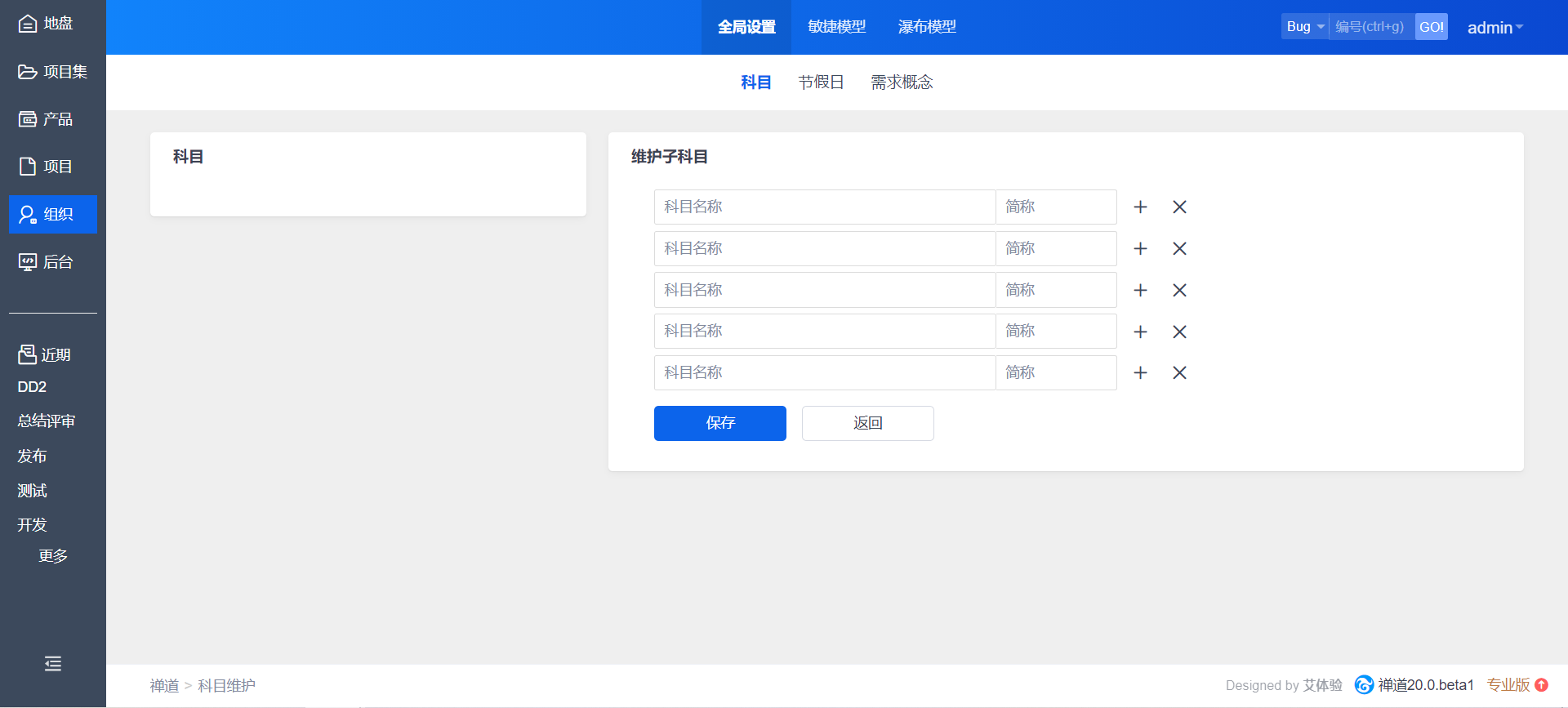Screen dimensions: 1568x708
Task: Focus the fourth 简称 input field
Action: coord(1056,332)
